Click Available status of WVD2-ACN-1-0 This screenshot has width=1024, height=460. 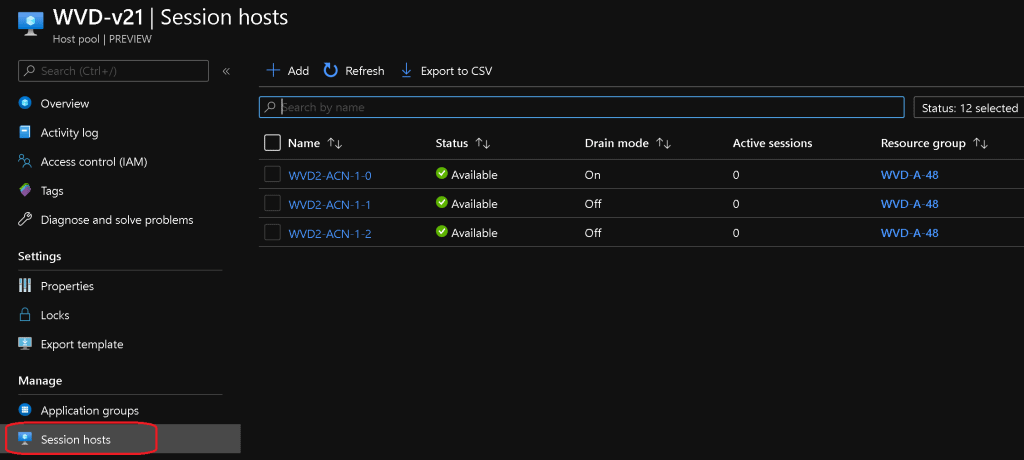[x=474, y=175]
